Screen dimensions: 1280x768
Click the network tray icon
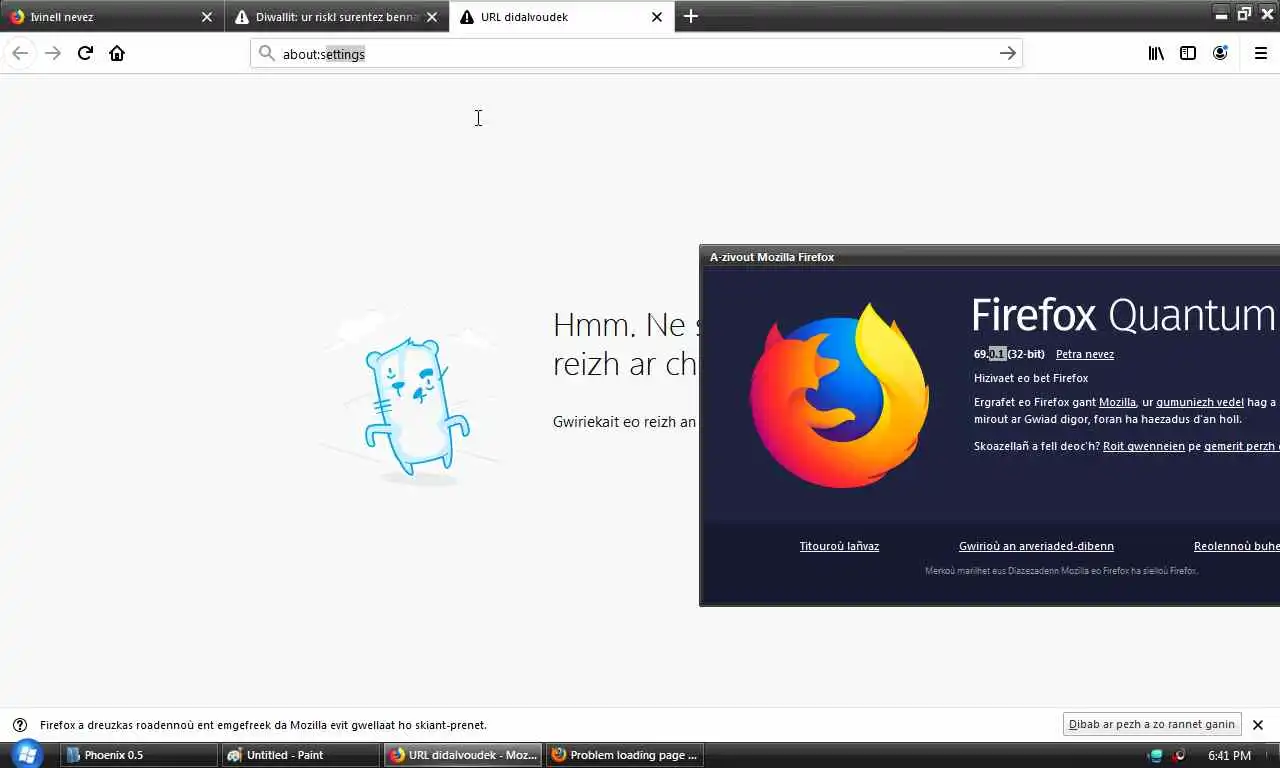pos(1156,755)
